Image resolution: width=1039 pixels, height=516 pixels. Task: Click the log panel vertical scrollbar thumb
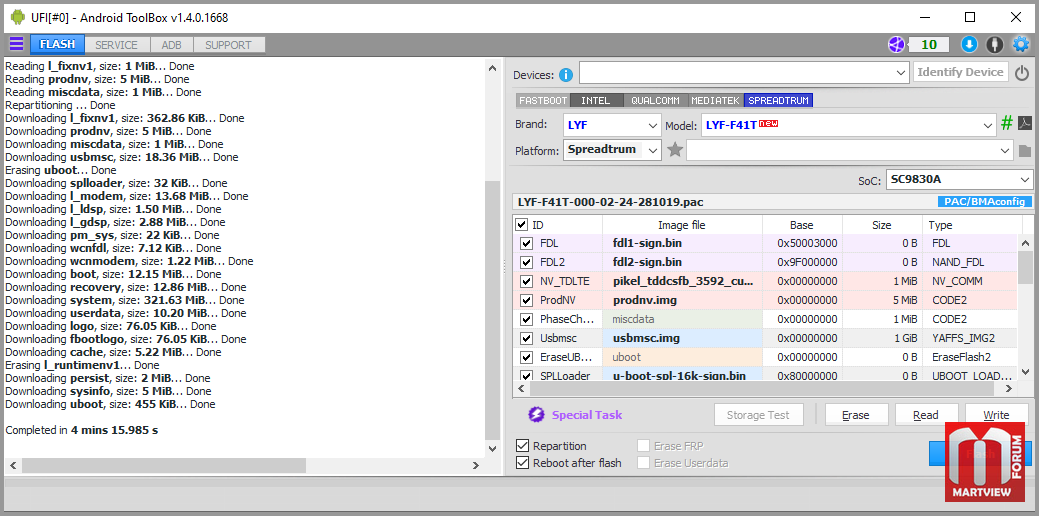click(x=492, y=310)
